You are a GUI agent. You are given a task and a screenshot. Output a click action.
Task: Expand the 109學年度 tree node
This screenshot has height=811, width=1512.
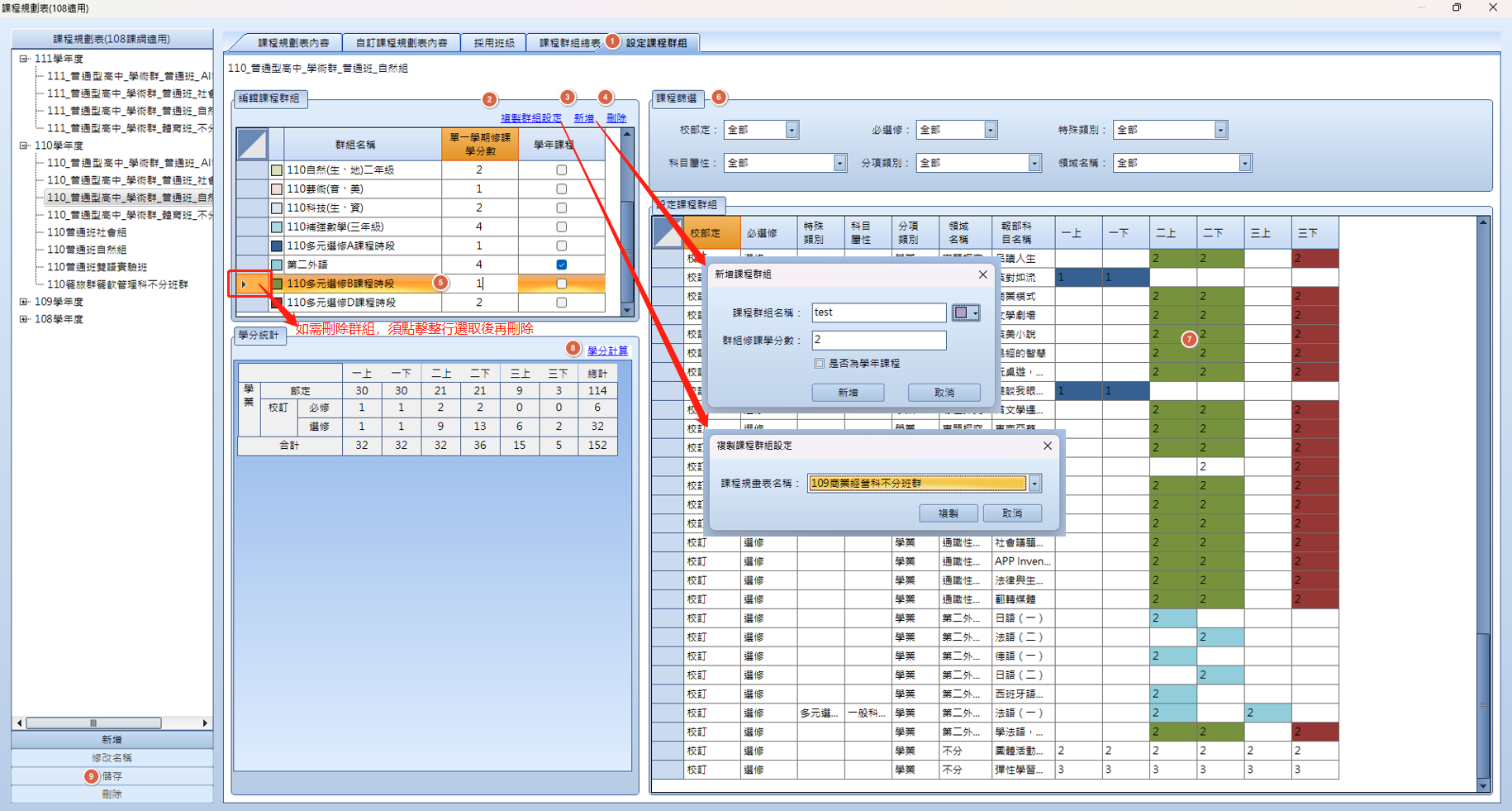24,302
